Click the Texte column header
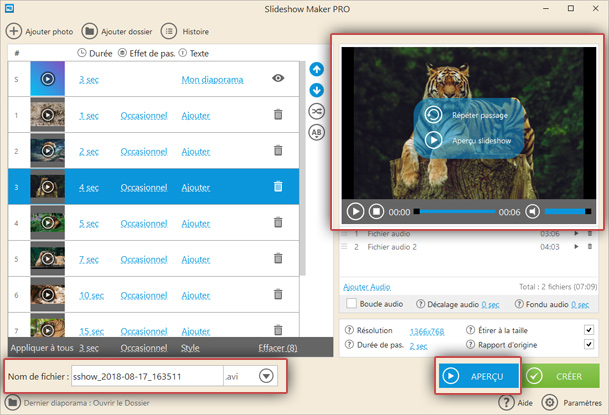Screen dimensions: 609x415 (x=194, y=53)
